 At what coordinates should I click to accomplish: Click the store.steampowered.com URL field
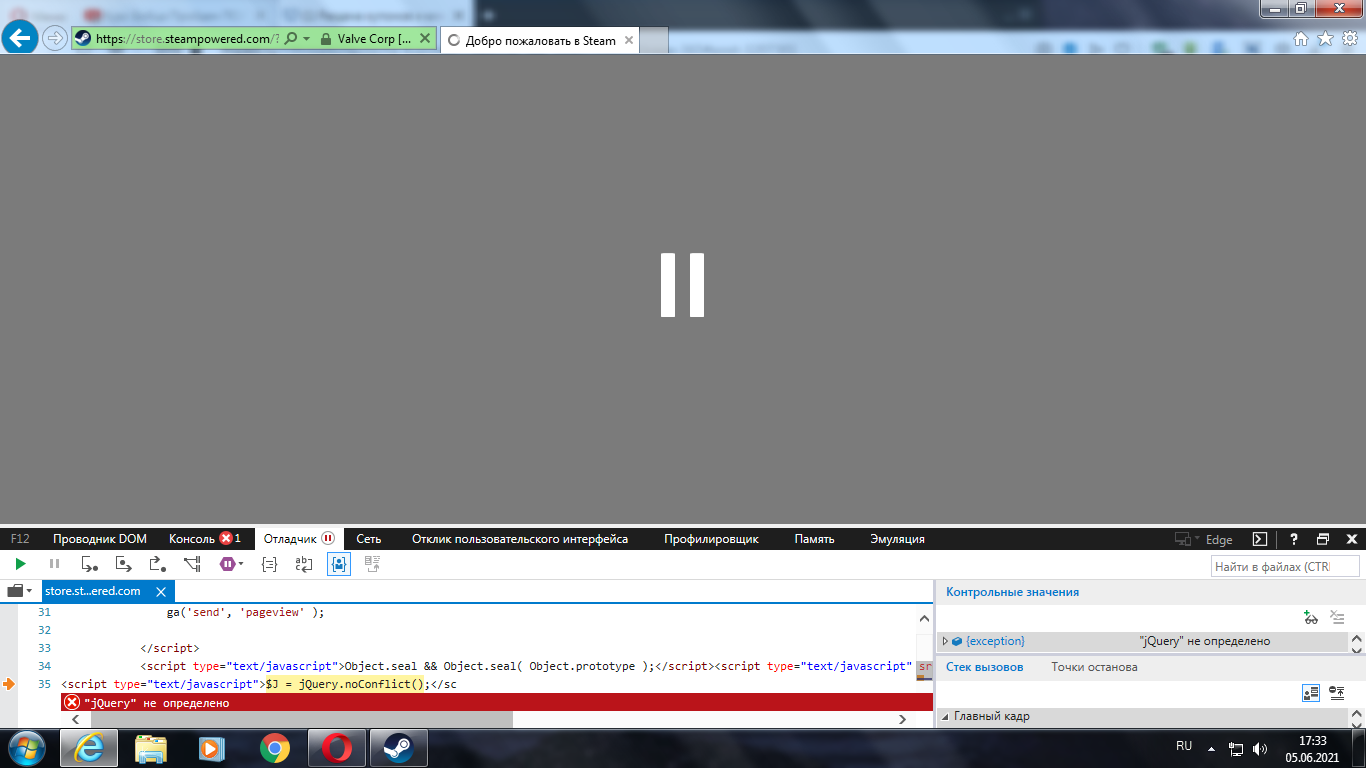coord(186,39)
